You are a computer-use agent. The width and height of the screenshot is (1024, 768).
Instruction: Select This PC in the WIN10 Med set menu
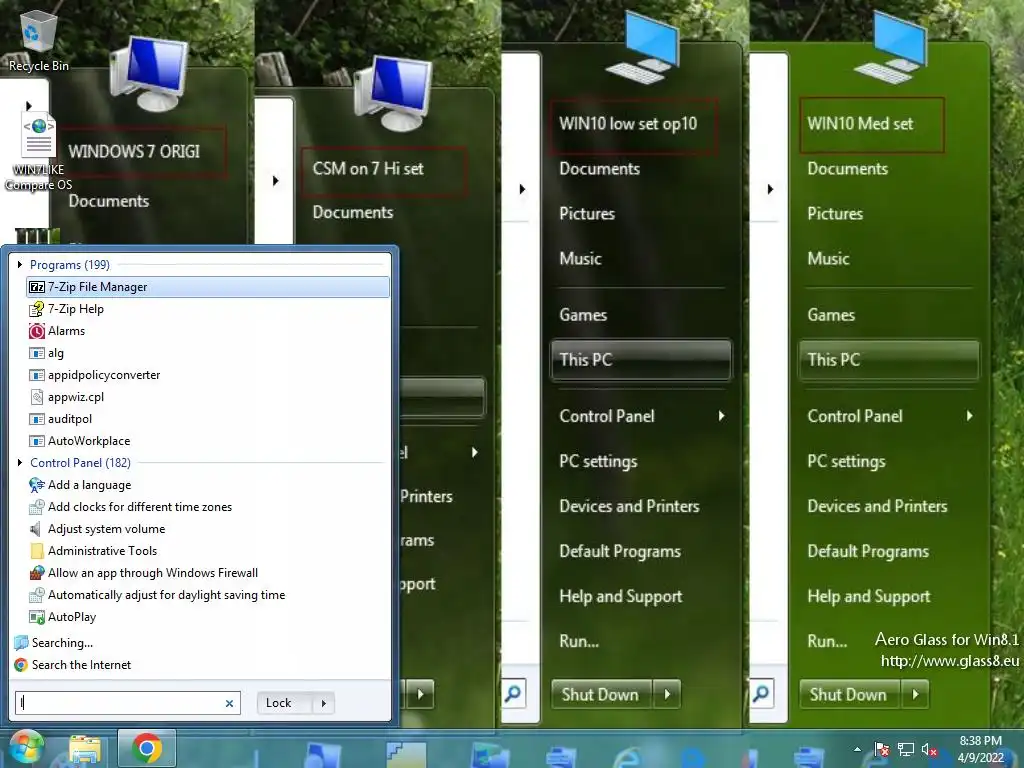tap(888, 360)
